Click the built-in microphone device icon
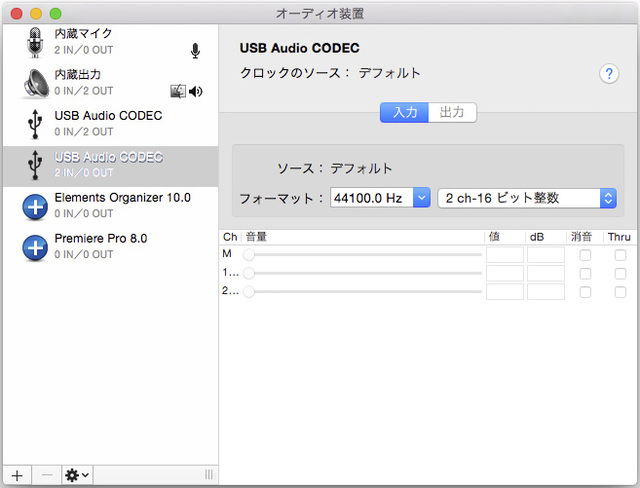Image resolution: width=640 pixels, height=488 pixels. 36,43
